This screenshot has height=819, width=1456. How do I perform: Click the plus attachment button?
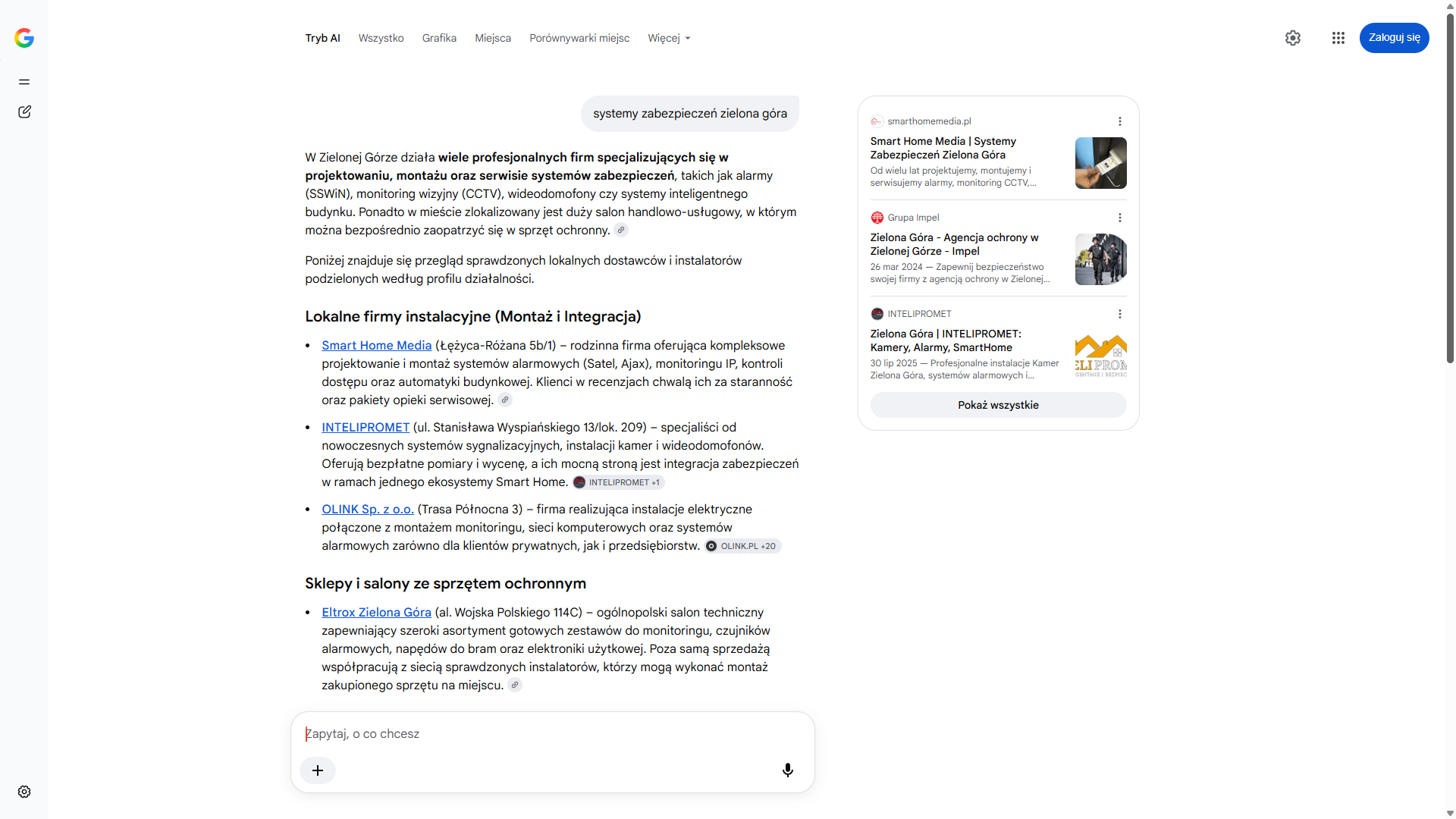click(318, 770)
